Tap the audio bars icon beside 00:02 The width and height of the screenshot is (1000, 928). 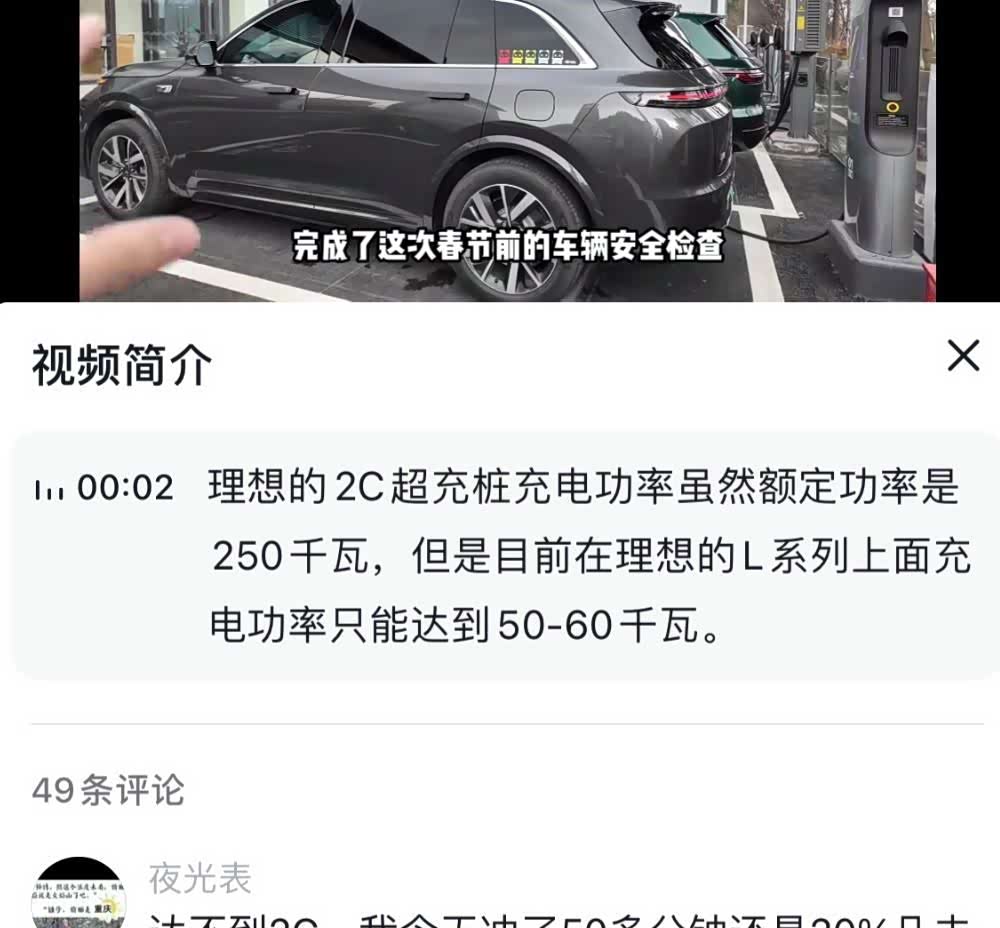click(49, 490)
